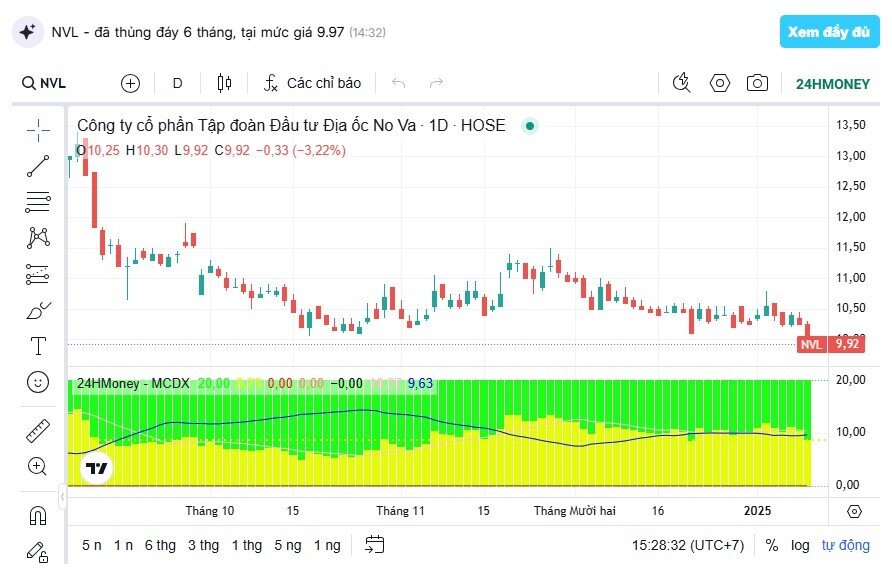This screenshot has width=892, height=585.
Task: Toggle percent scale mode
Action: point(772,545)
